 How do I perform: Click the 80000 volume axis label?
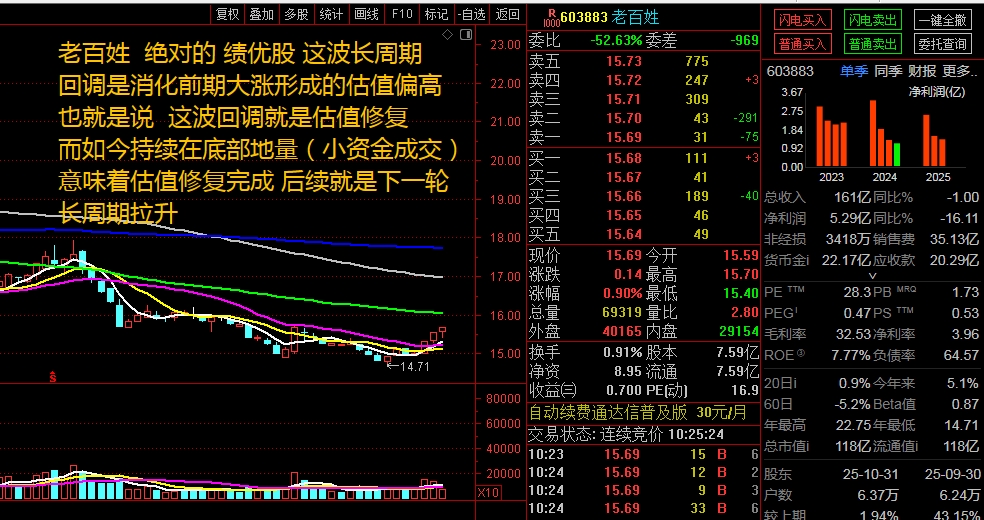pyautogui.click(x=503, y=399)
